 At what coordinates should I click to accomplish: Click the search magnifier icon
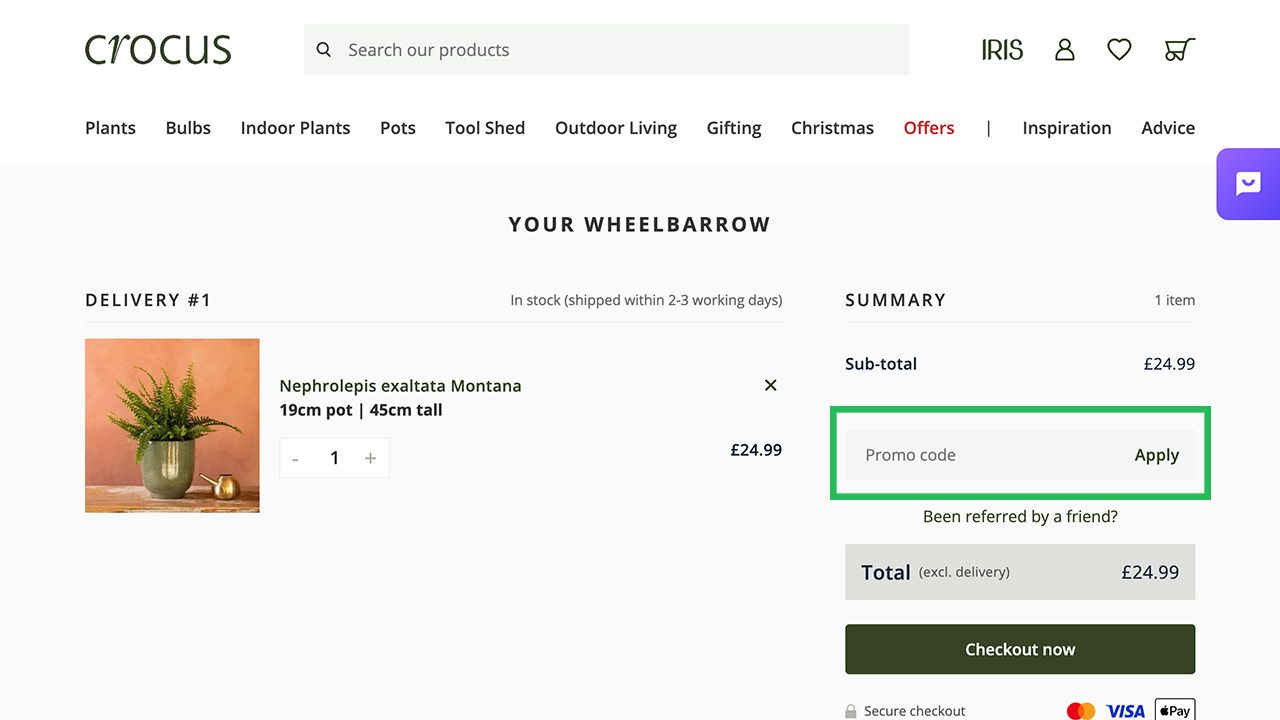(323, 50)
